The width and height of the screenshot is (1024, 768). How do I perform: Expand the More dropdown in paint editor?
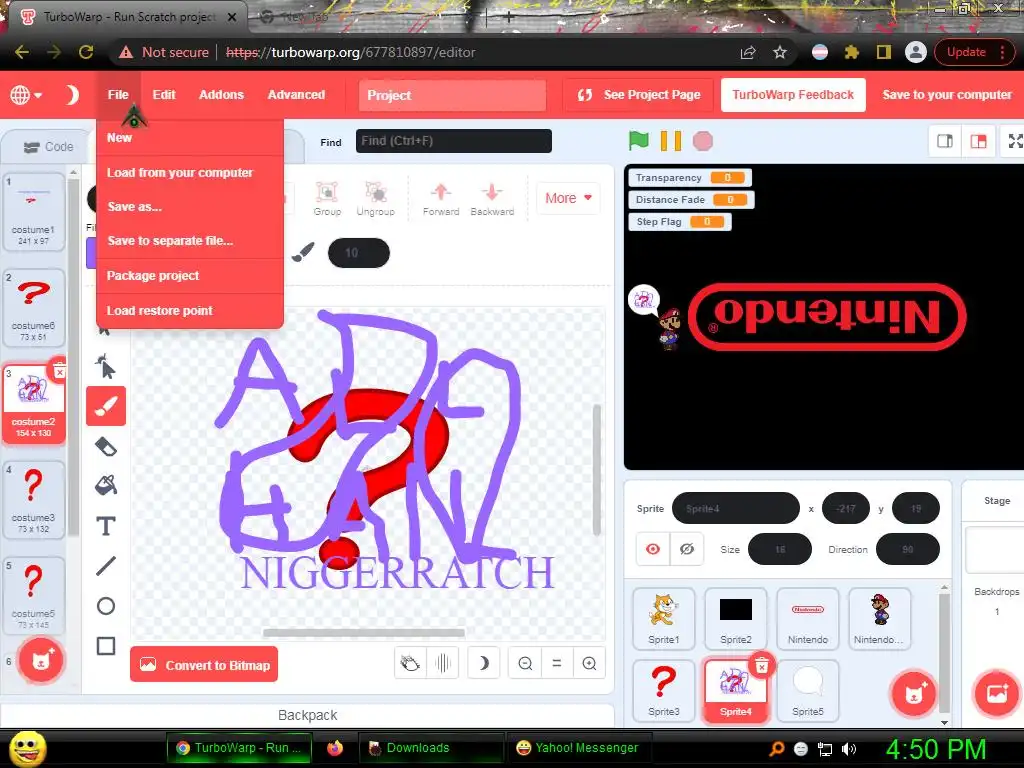(x=568, y=198)
